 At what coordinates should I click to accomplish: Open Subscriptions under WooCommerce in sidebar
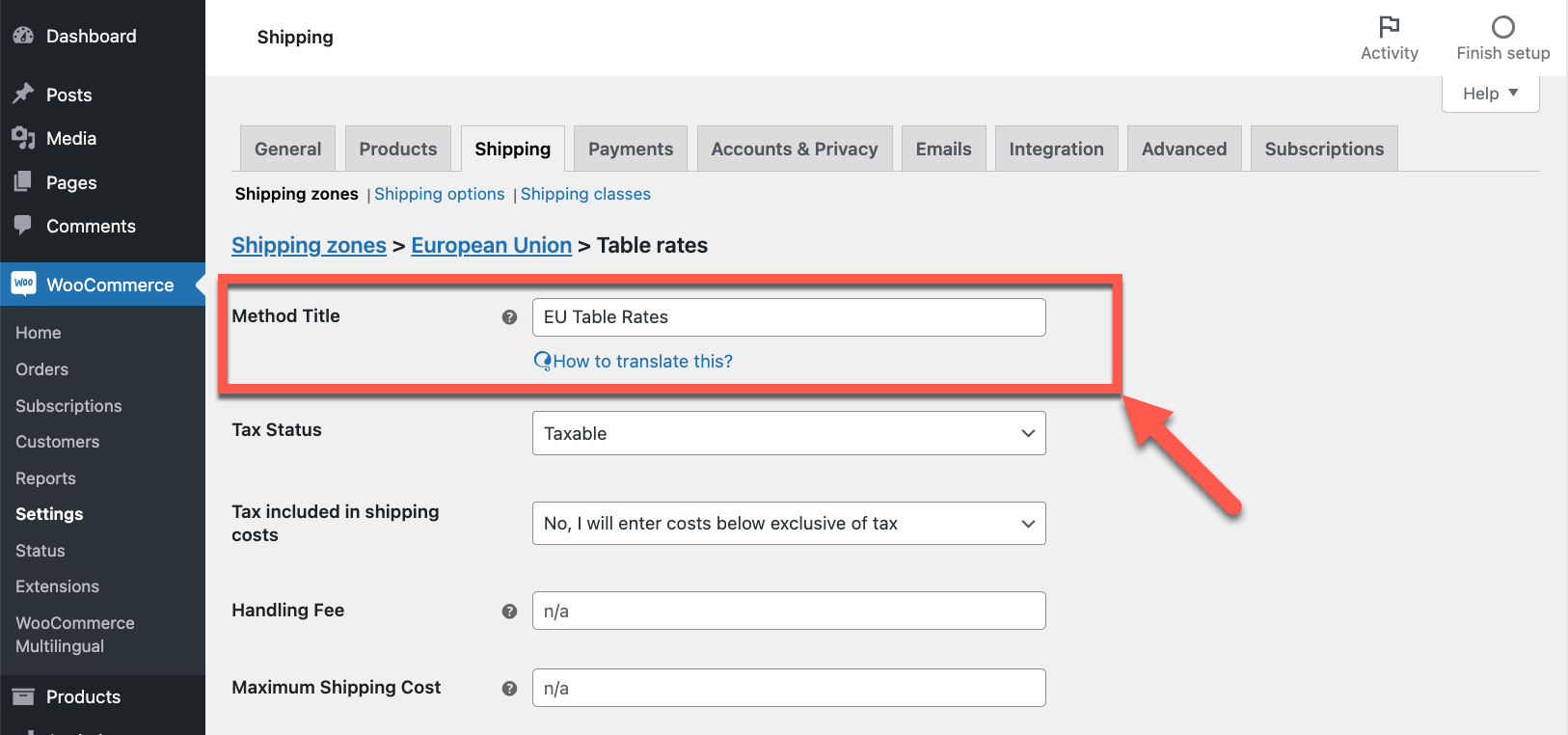[x=68, y=406]
